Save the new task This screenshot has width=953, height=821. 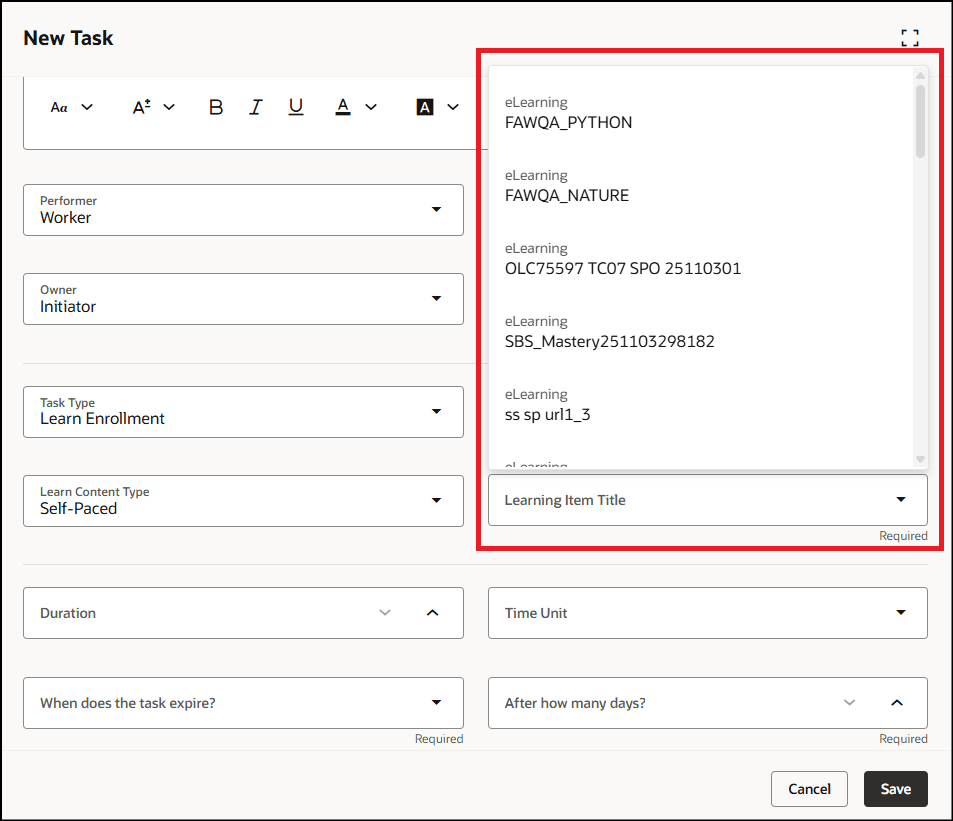pos(895,789)
